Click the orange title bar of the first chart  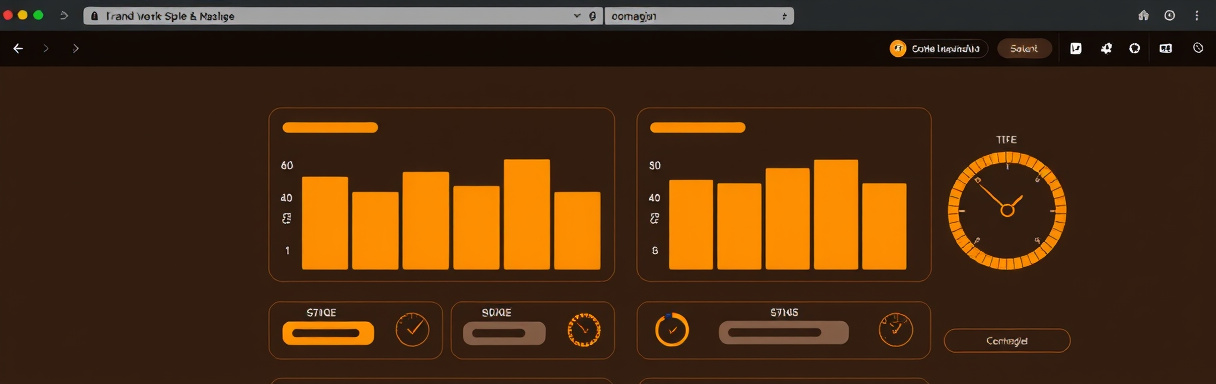330,127
